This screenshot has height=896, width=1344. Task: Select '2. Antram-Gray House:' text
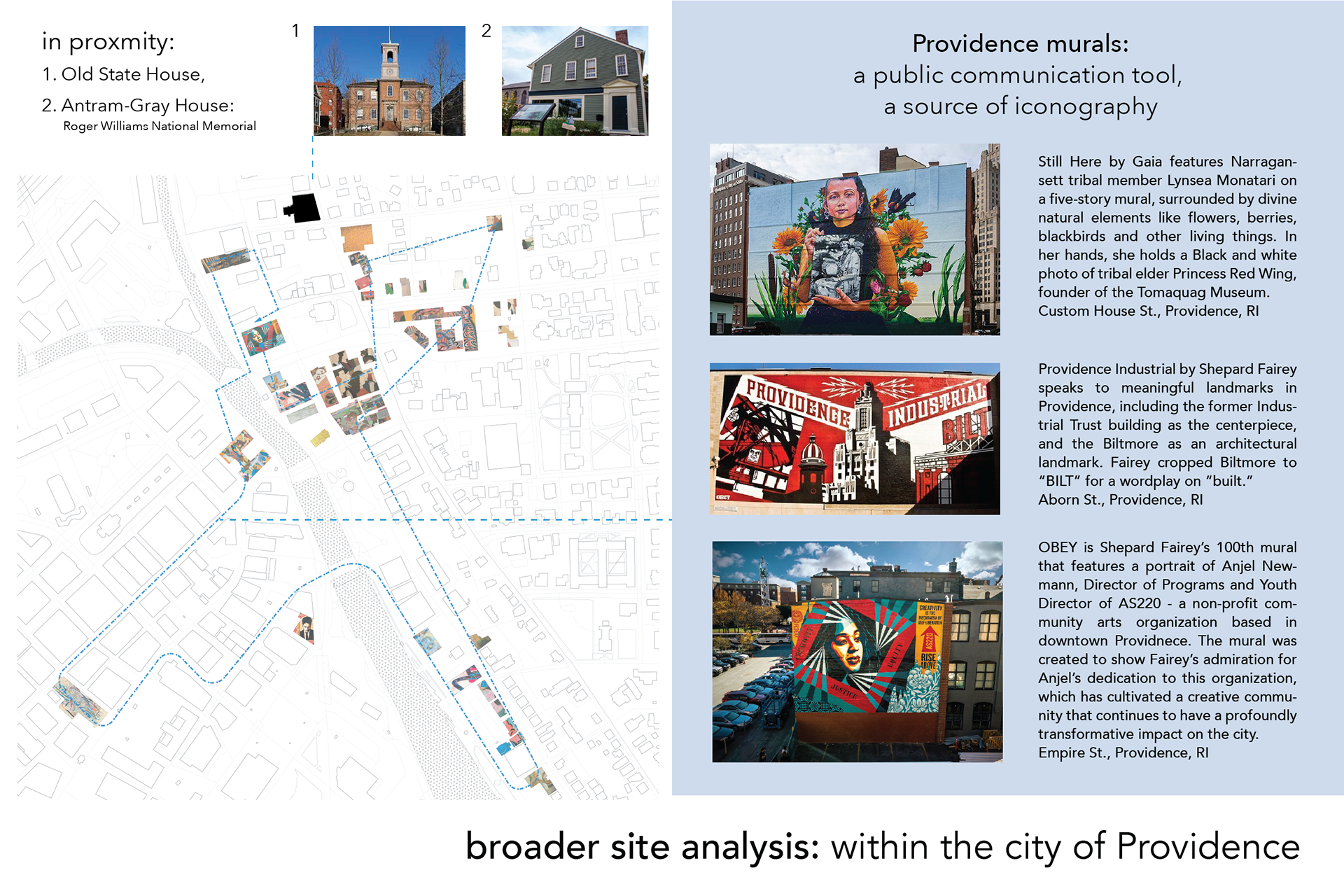[138, 105]
